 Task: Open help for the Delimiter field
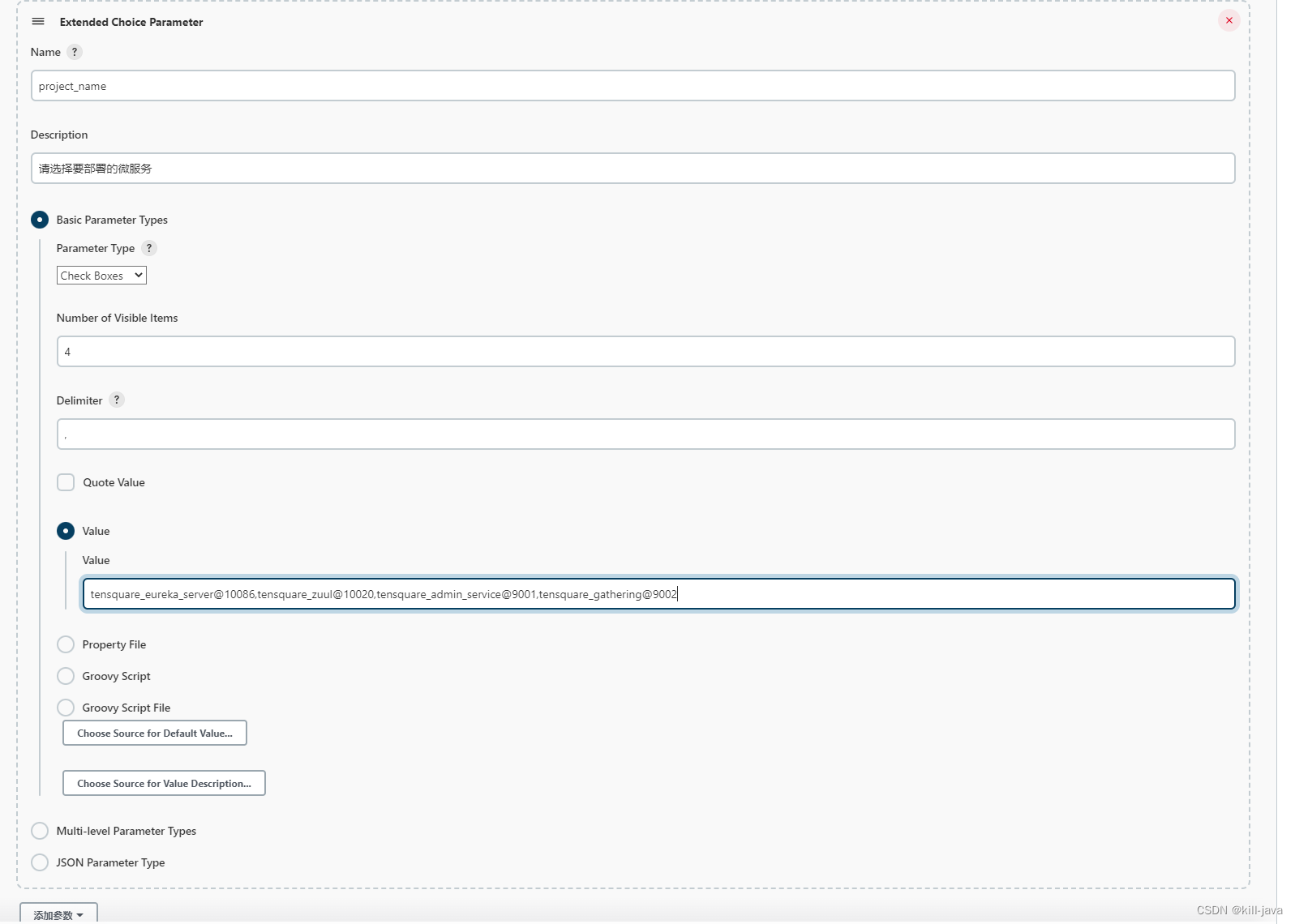(x=117, y=400)
